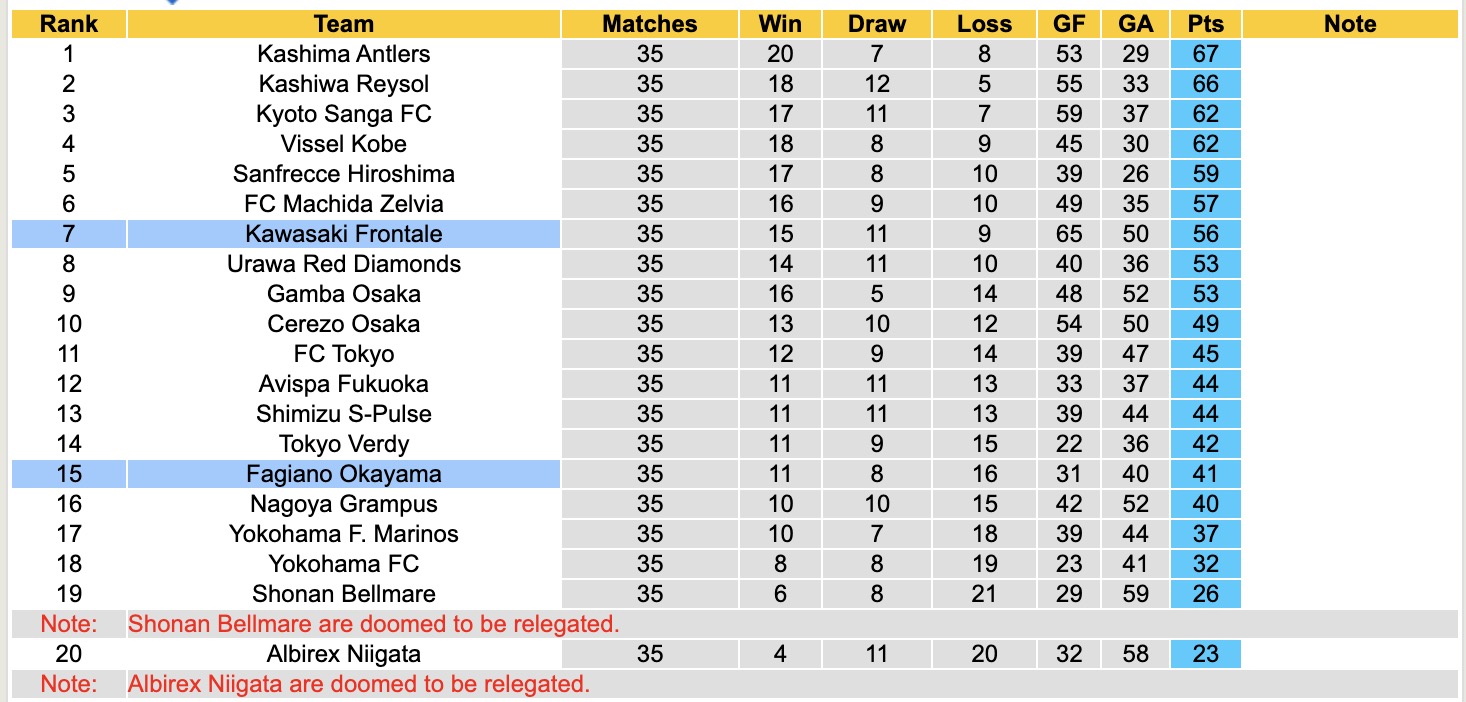1466x702 pixels.
Task: Click the Draw column header
Action: [x=877, y=24]
